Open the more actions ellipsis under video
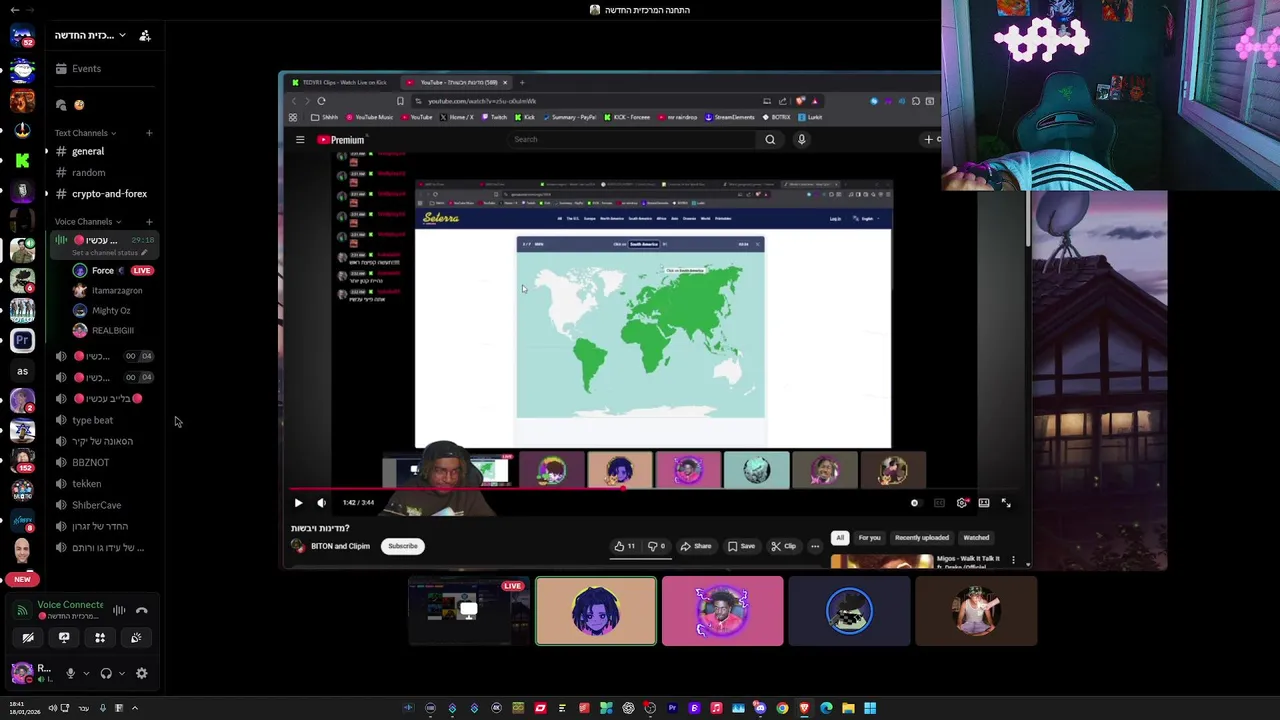The height and width of the screenshot is (720, 1280). [x=815, y=546]
